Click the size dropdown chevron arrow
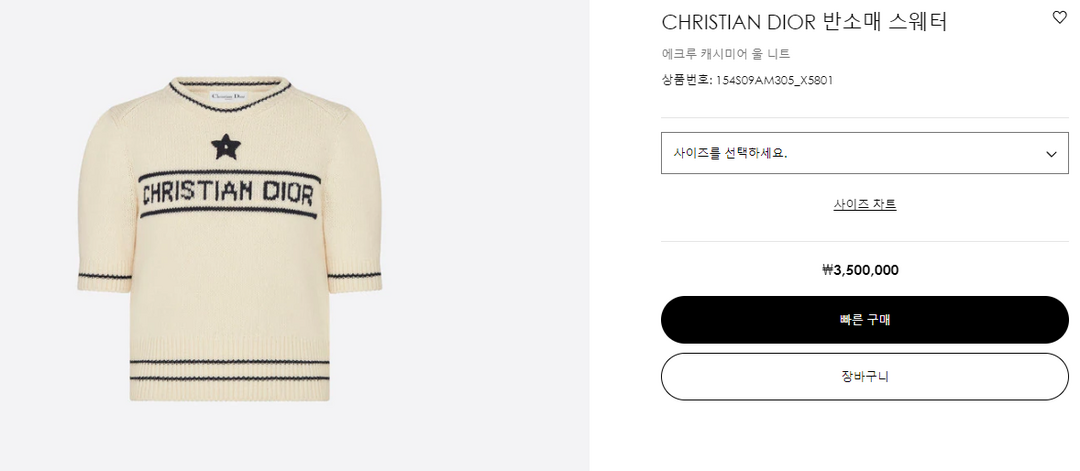 1051,154
